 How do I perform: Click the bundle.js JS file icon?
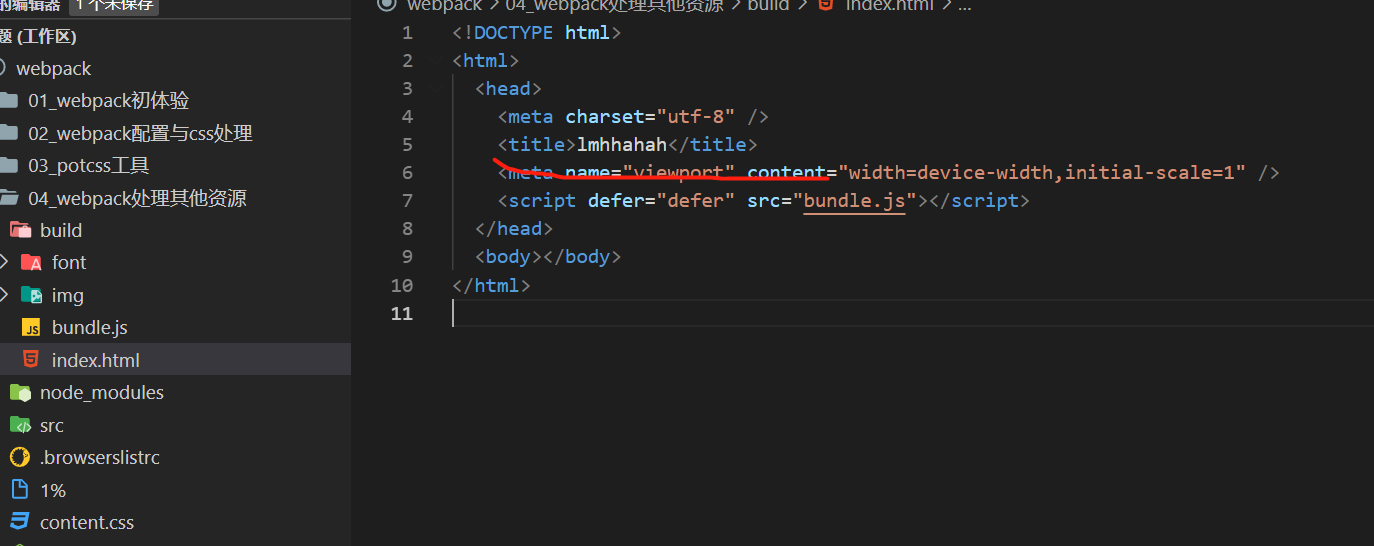point(32,328)
